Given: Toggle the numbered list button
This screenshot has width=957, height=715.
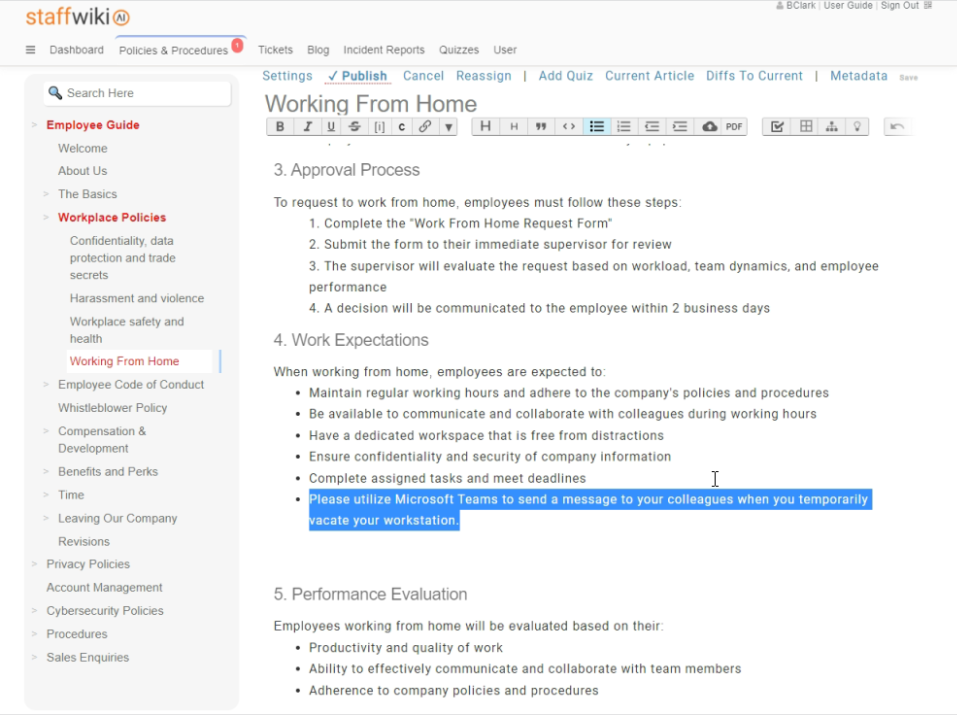Looking at the screenshot, I should click(624, 127).
